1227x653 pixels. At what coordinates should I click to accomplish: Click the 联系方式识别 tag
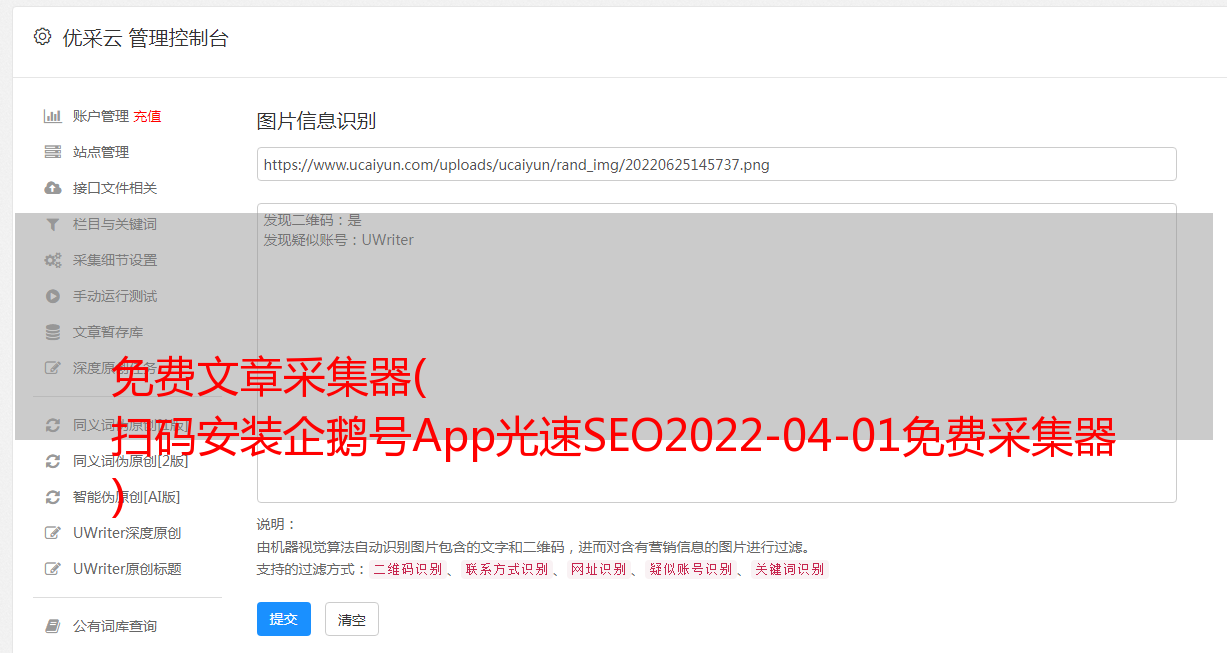click(x=506, y=569)
